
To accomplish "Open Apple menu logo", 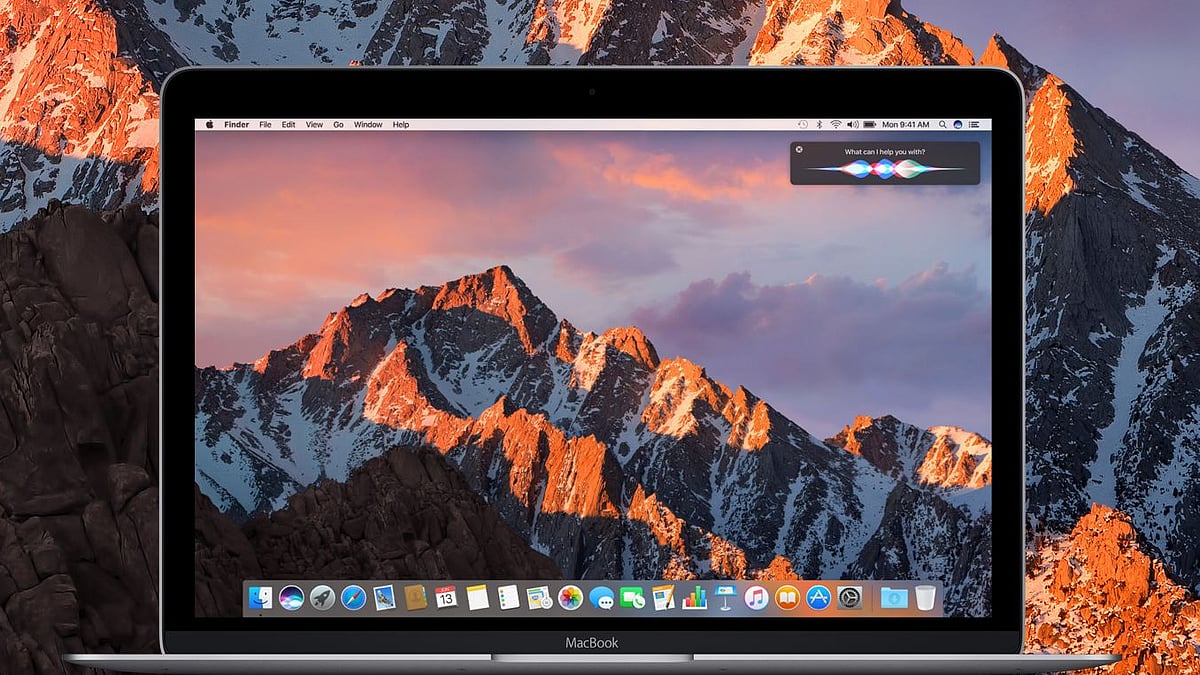I will click(x=210, y=124).
